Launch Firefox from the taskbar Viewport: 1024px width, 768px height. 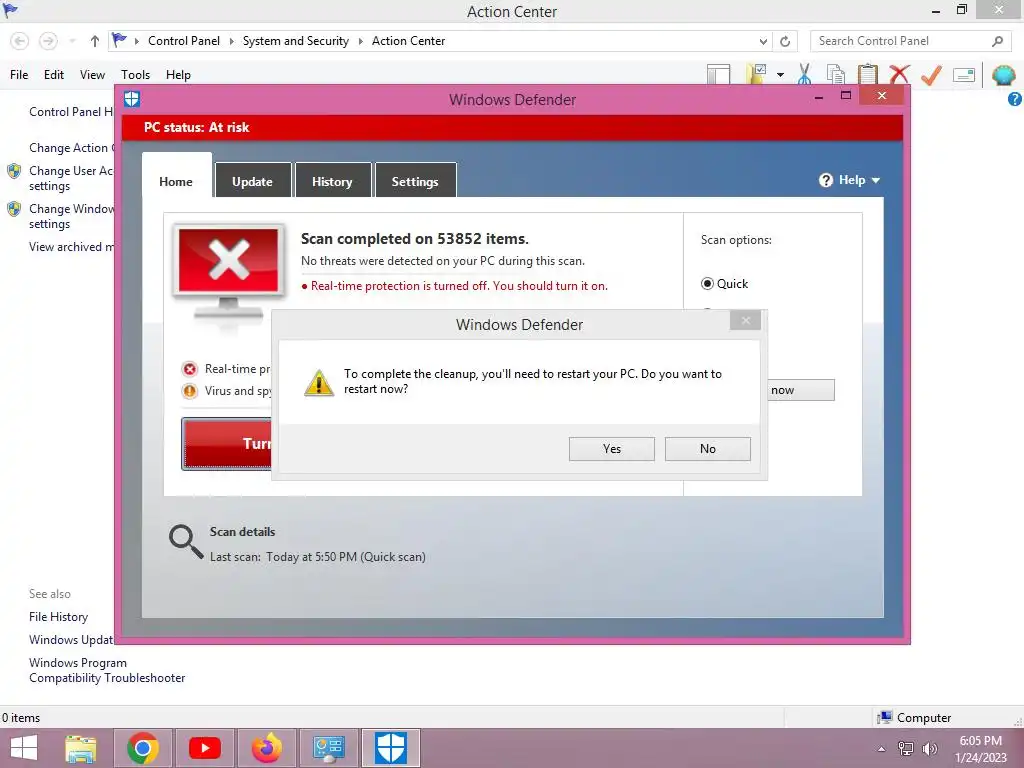tap(266, 748)
